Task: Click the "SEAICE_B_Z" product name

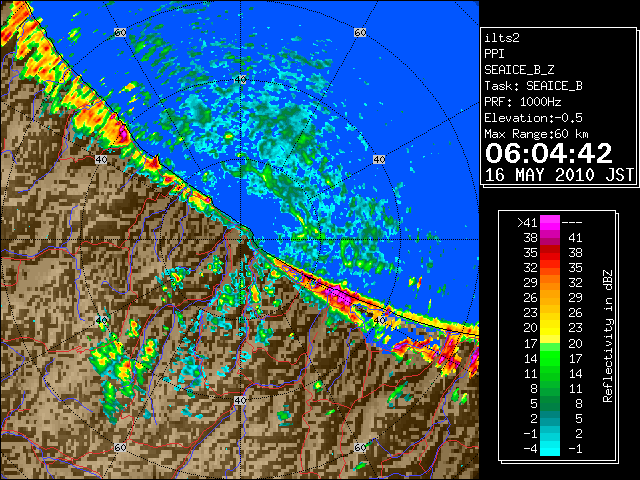Action: pyautogui.click(x=519, y=70)
